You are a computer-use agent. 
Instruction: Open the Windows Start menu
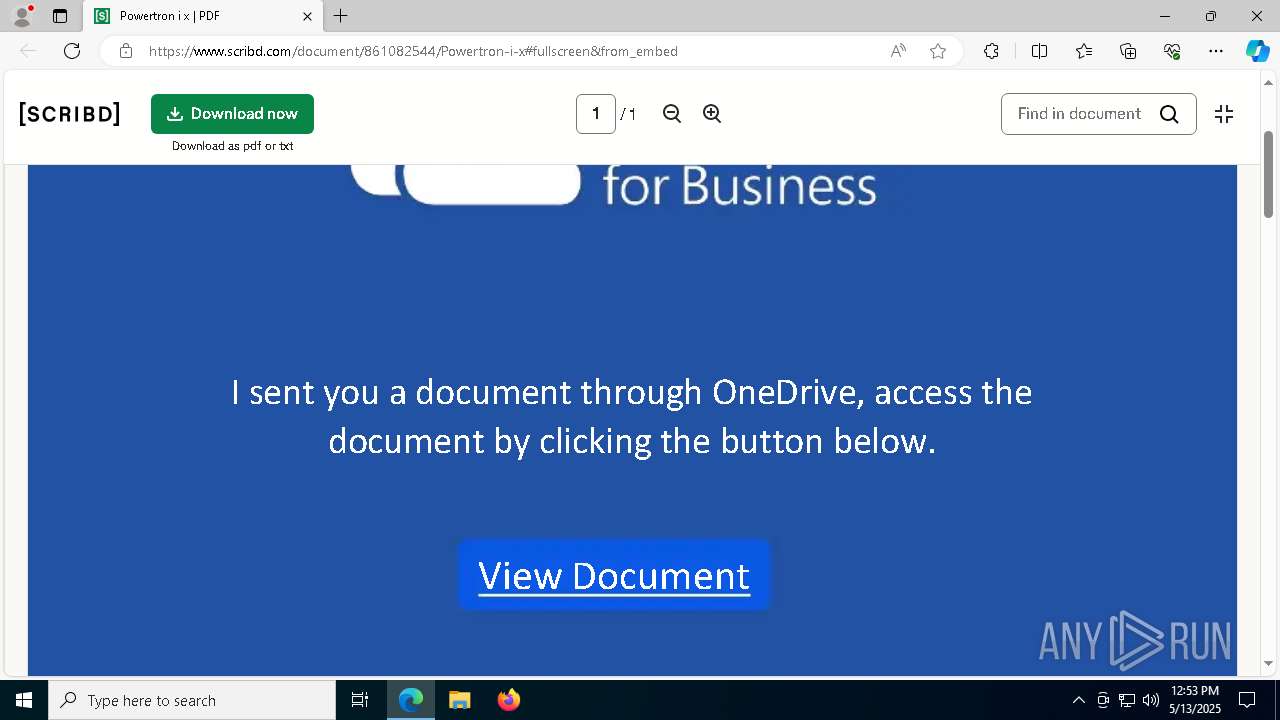click(x=24, y=700)
